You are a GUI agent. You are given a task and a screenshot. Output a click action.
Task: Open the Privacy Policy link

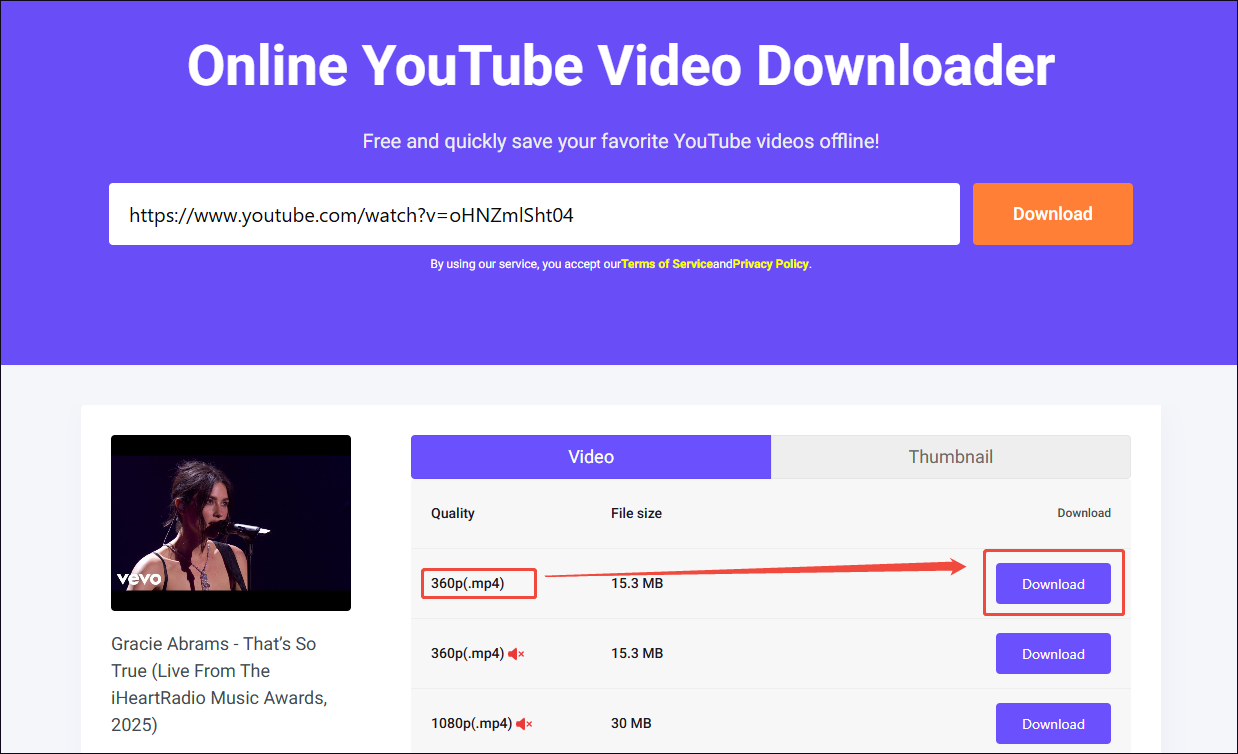click(770, 263)
